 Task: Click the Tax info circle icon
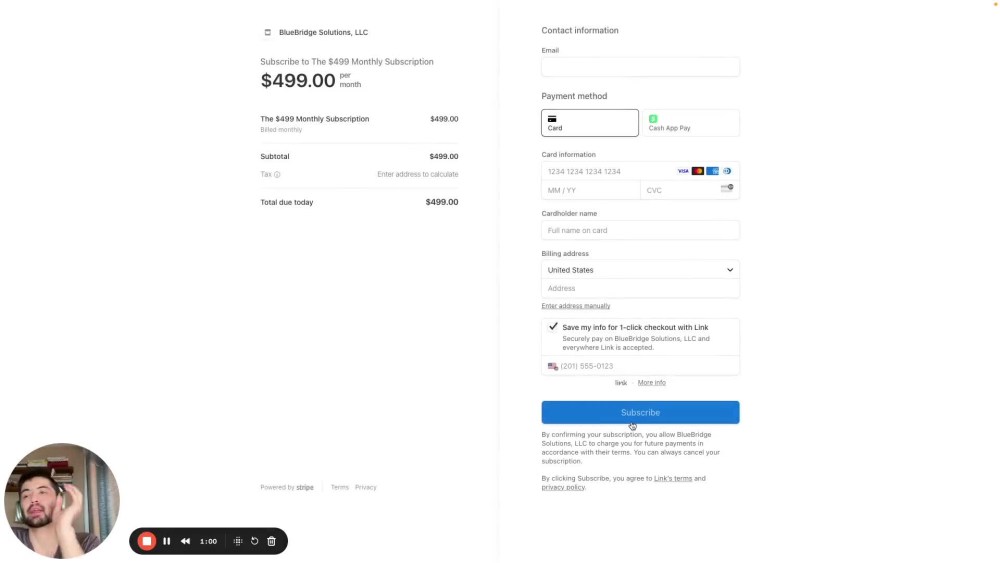pos(277,175)
